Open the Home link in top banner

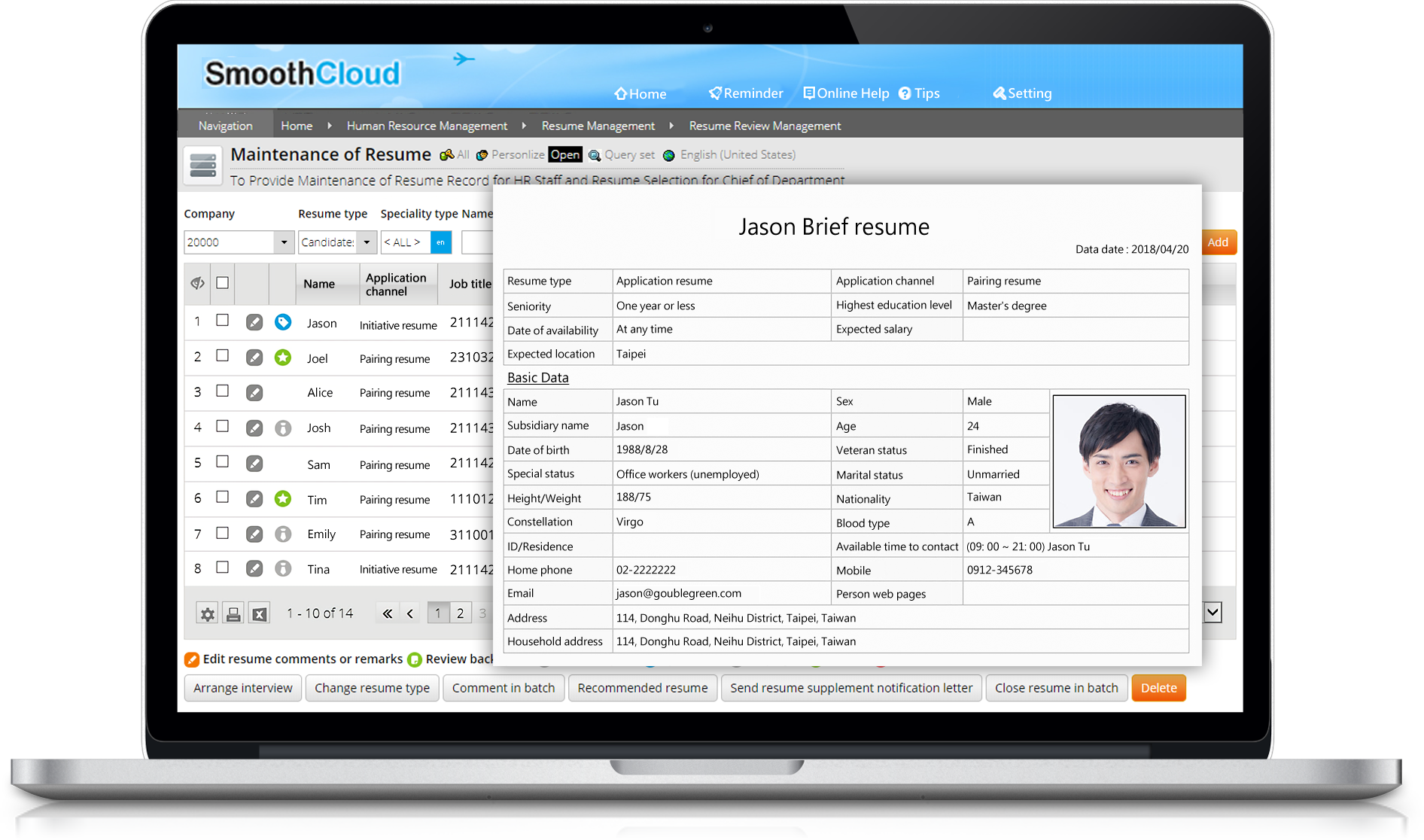click(640, 93)
